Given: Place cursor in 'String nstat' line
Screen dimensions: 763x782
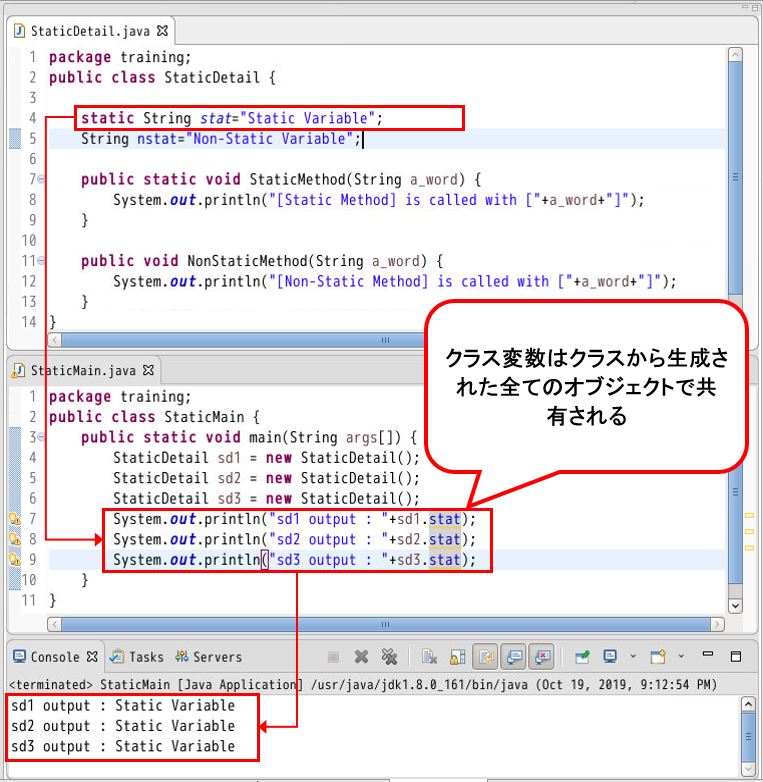Looking at the screenshot, I should pyautogui.click(x=220, y=139).
